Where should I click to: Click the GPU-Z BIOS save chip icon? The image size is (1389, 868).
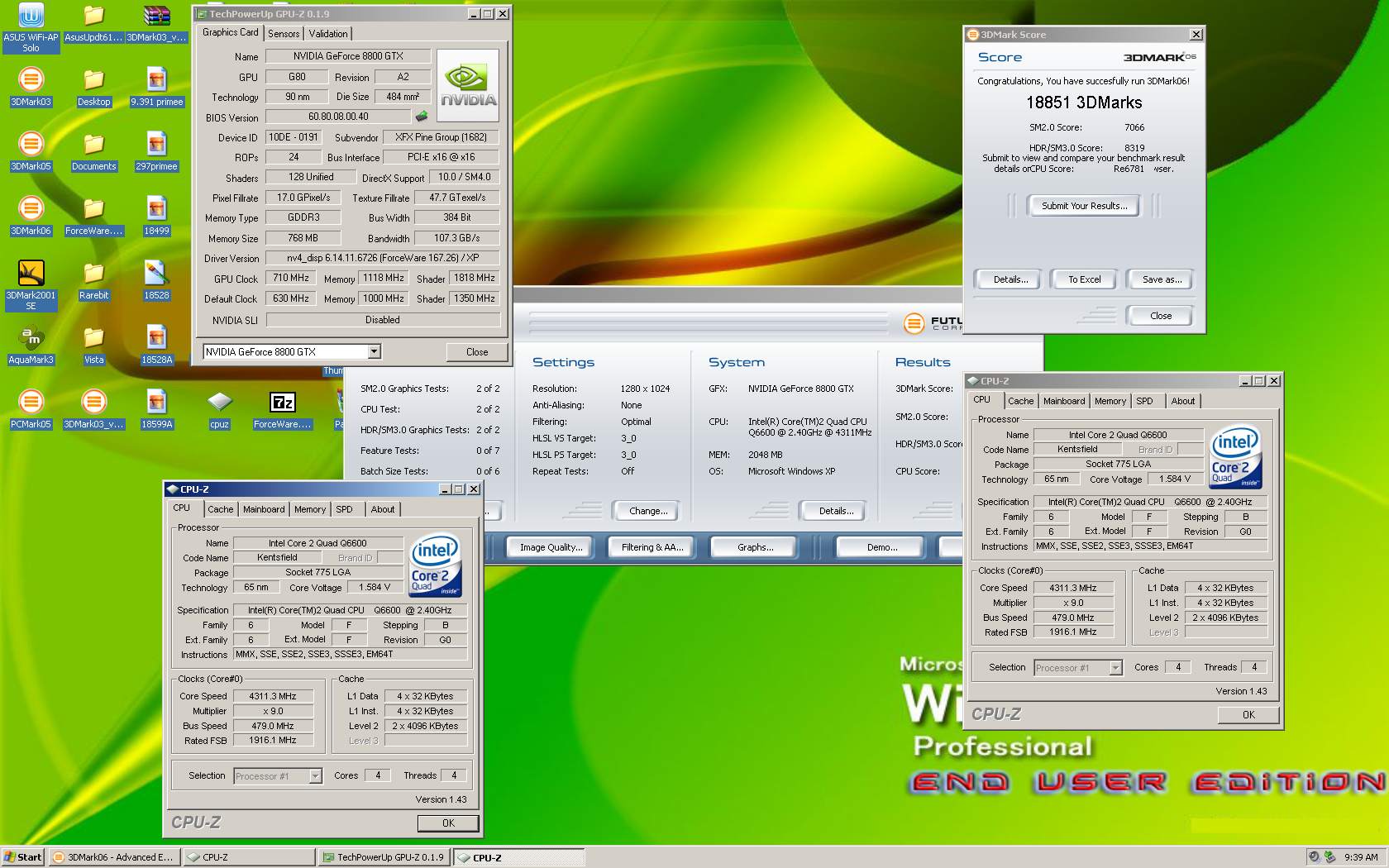click(x=422, y=117)
